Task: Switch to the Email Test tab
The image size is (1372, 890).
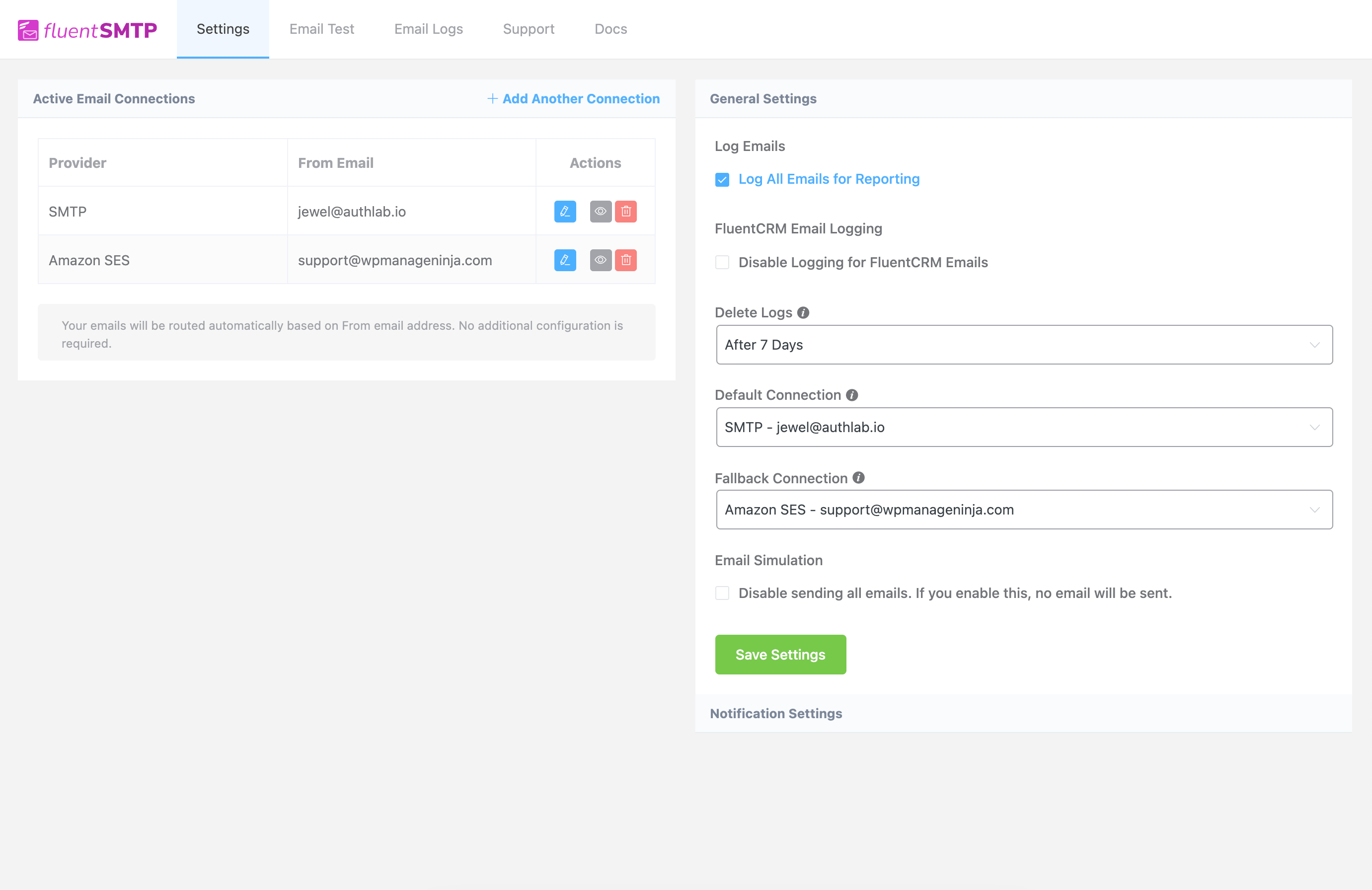Action: 321,29
